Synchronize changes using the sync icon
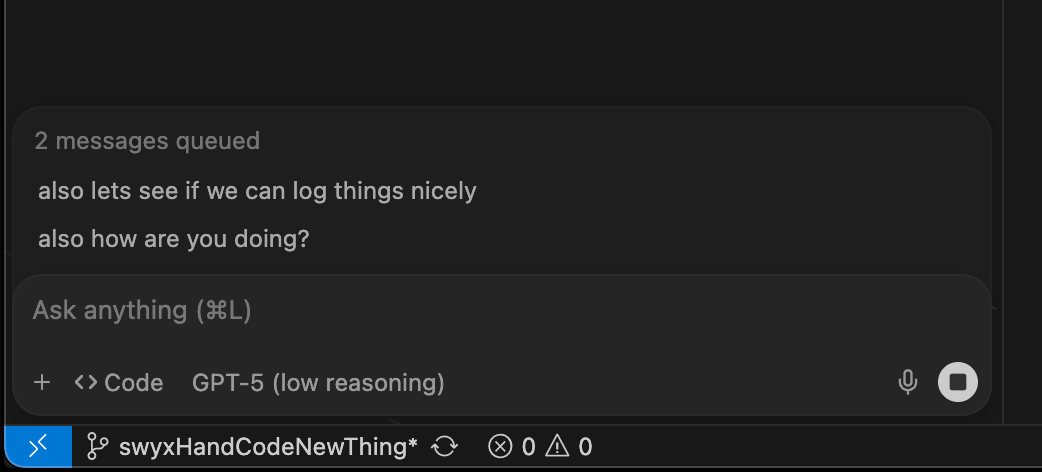Image resolution: width=1042 pixels, height=472 pixels. click(444, 447)
